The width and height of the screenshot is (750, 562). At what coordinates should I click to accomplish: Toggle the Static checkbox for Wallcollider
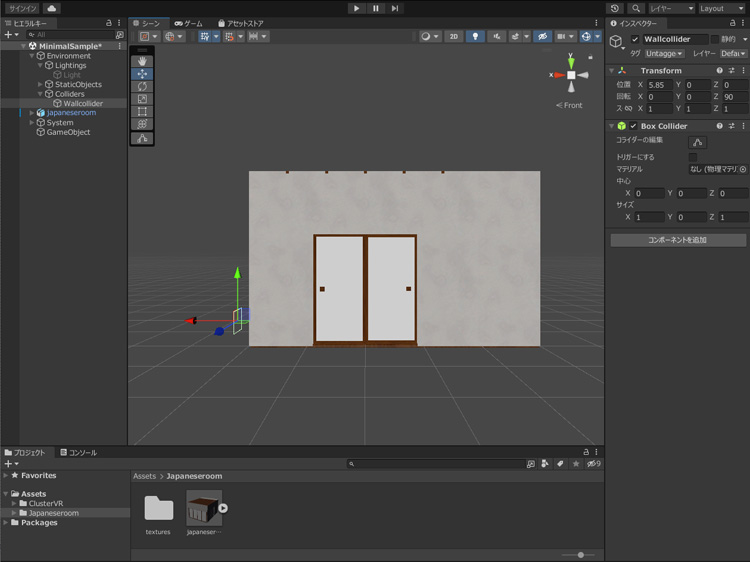tap(714, 39)
